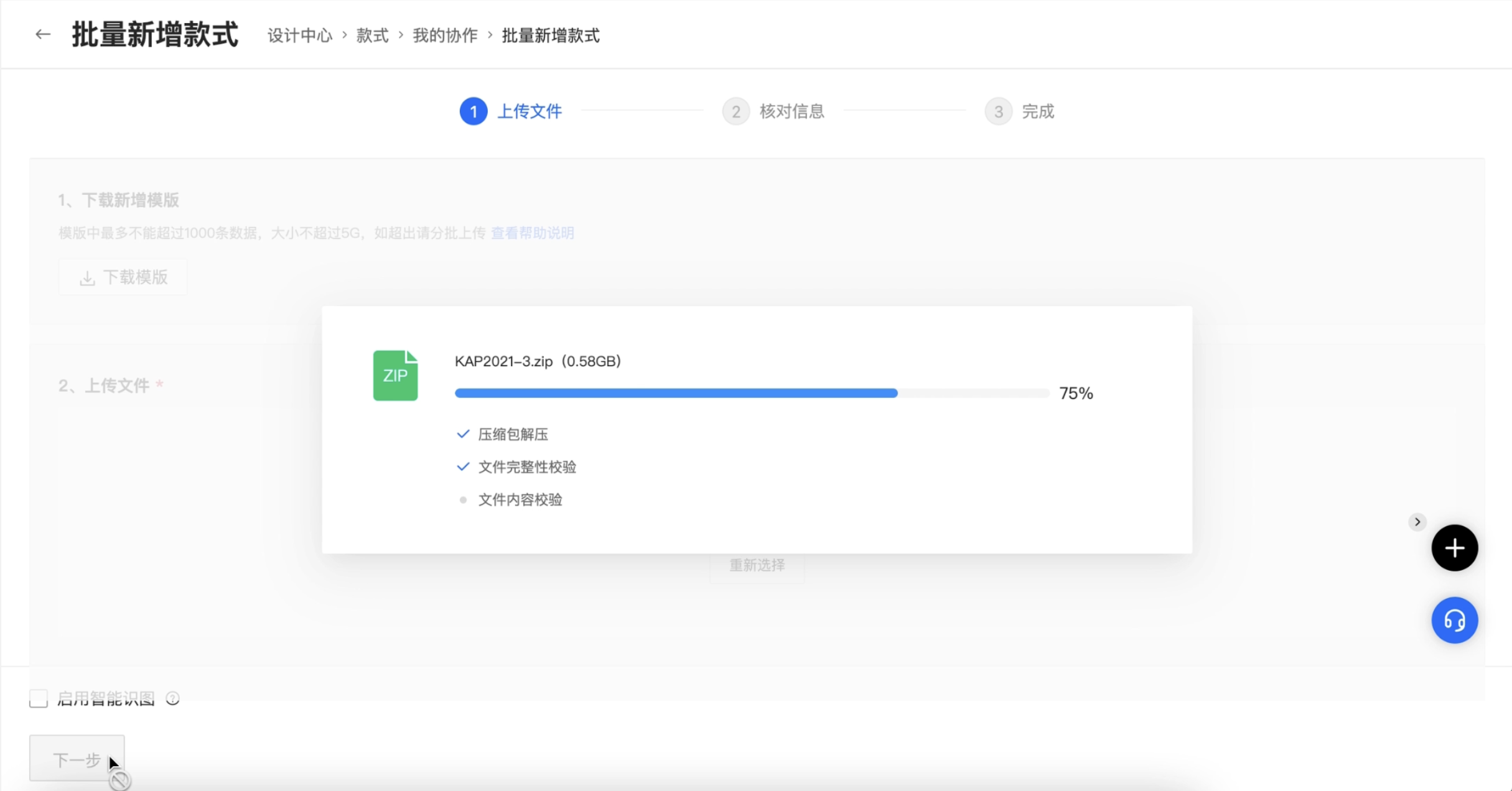Screen dimensions: 1512x791
Task: Click the back arrow beside the page title
Action: tap(42, 34)
